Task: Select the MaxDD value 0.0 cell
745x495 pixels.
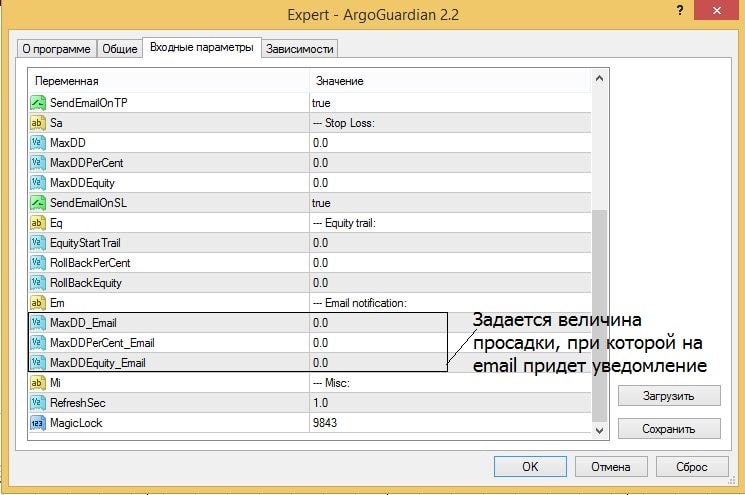Action: click(450, 143)
